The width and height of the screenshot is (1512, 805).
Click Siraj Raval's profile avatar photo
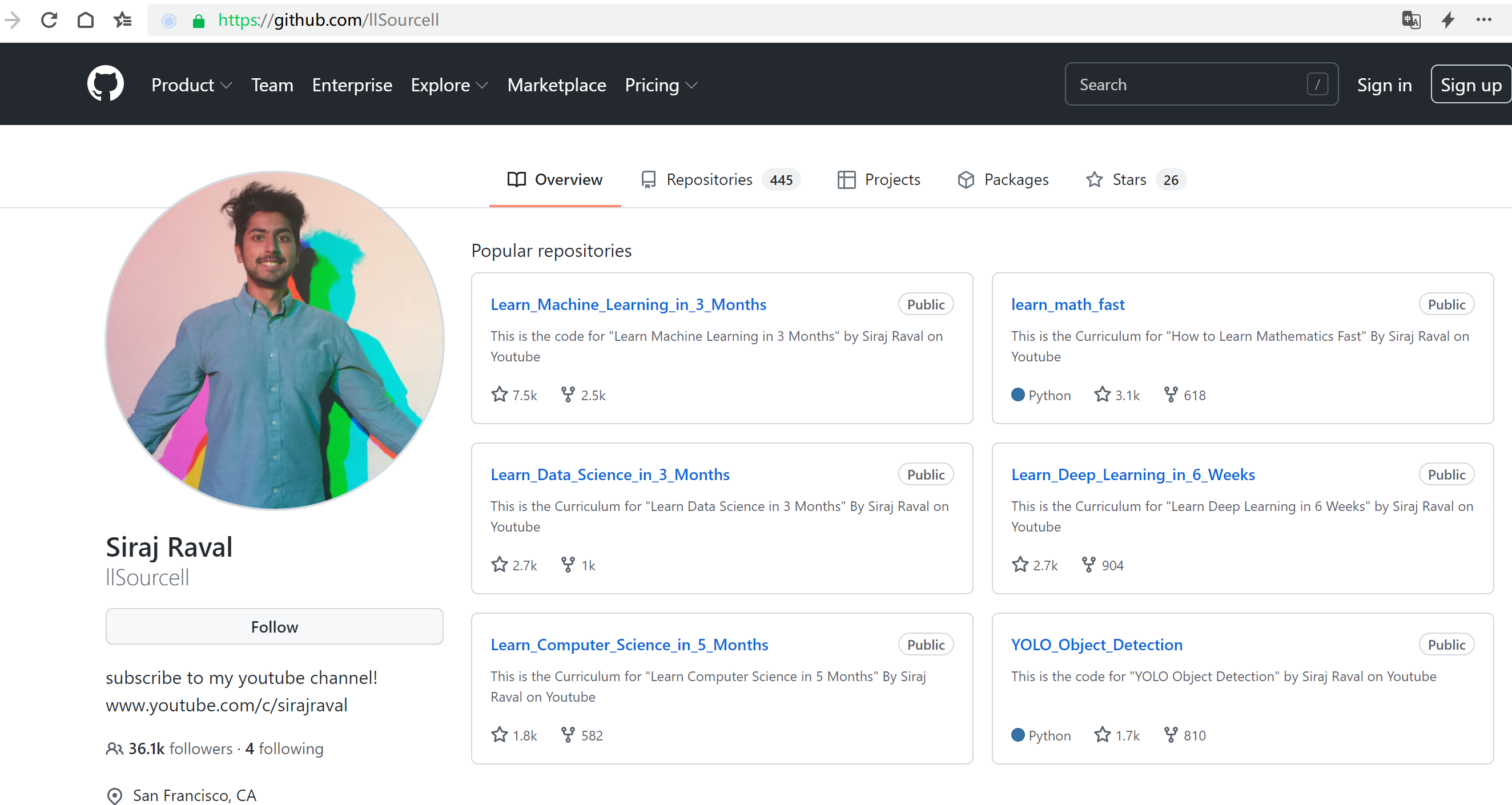point(274,340)
